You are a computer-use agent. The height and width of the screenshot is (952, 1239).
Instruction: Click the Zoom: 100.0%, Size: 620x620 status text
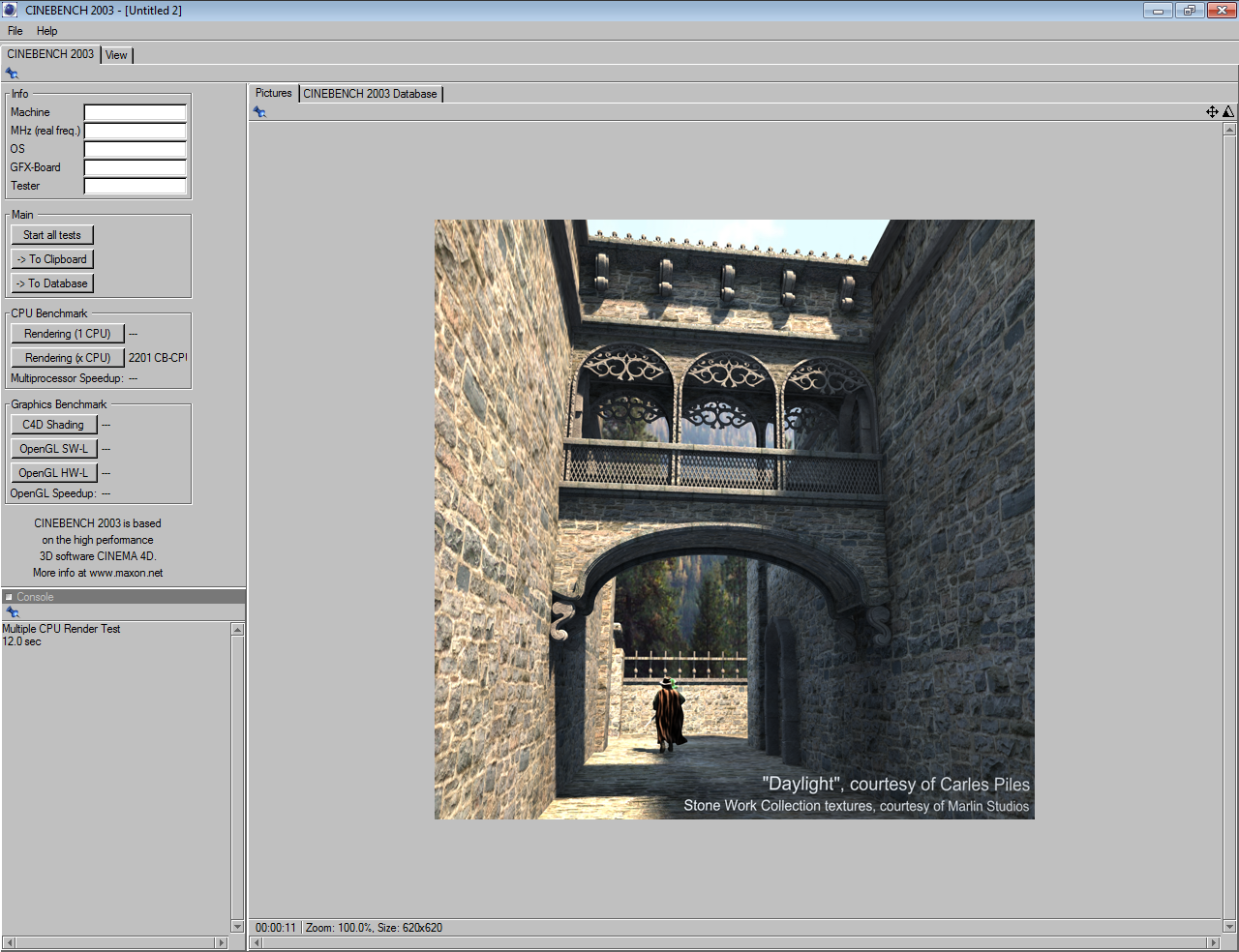pos(374,928)
